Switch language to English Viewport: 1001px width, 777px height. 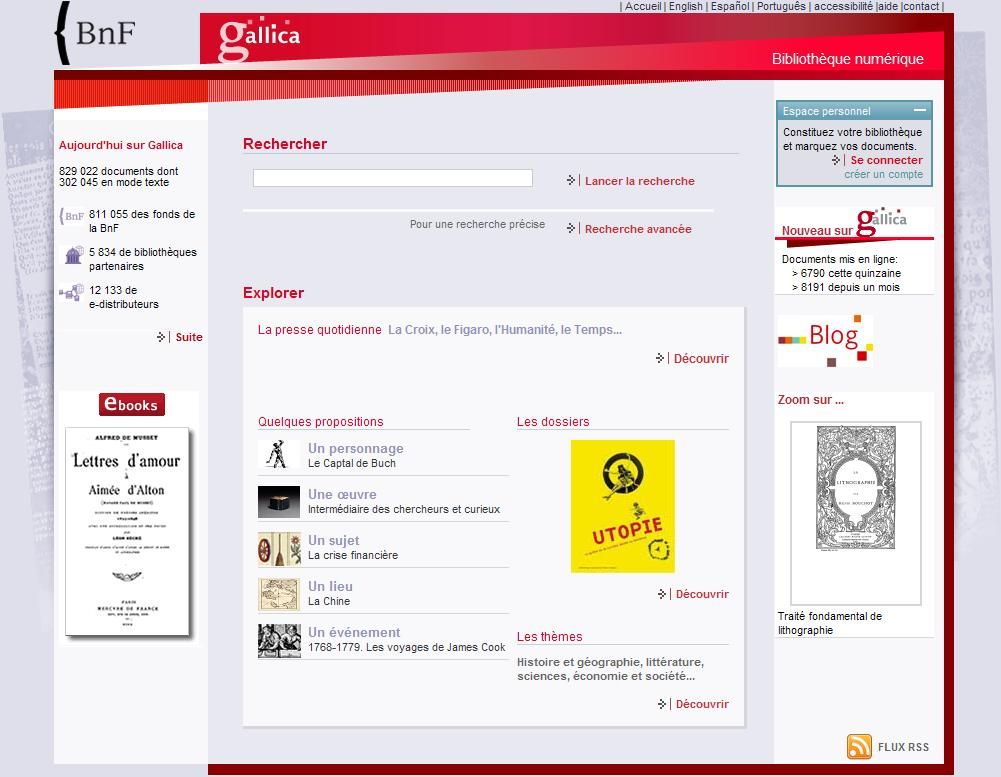coord(686,6)
